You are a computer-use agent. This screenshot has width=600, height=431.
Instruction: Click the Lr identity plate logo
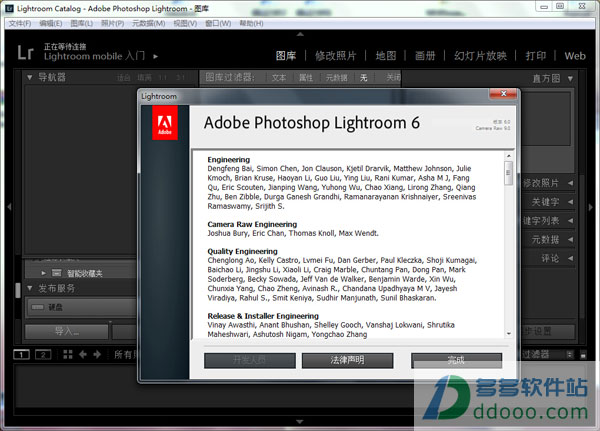(25, 52)
